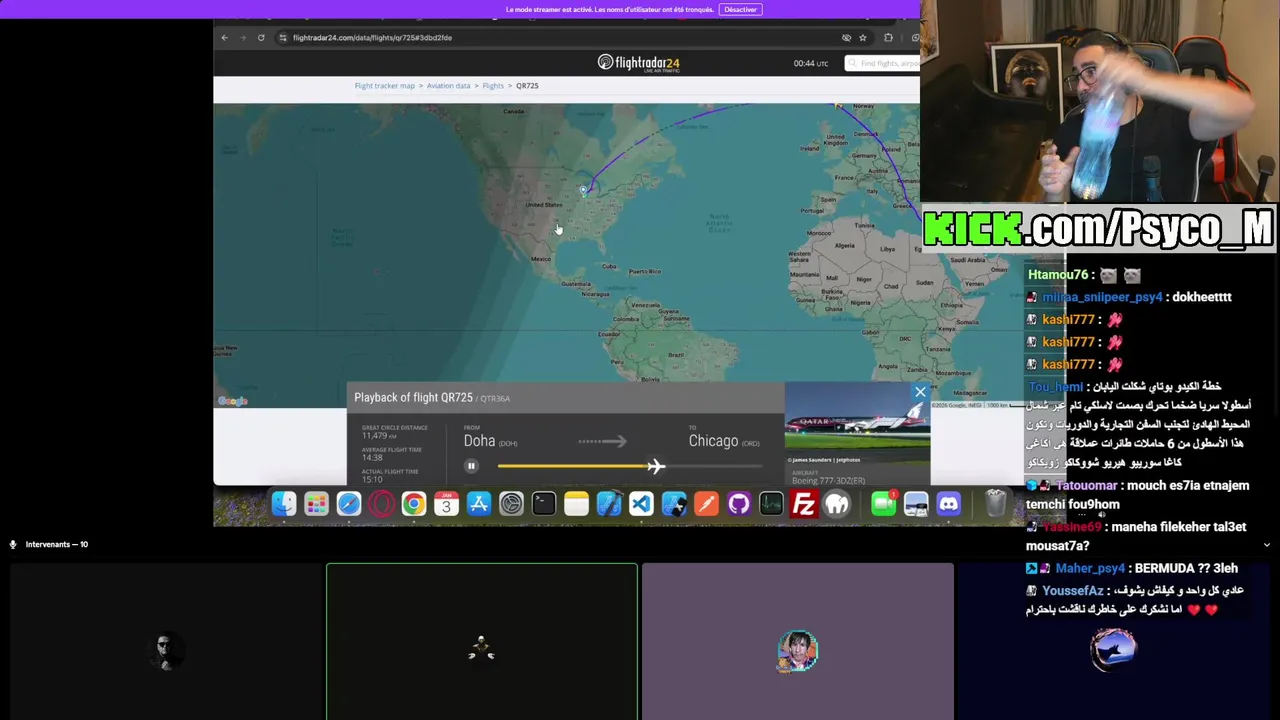The image size is (1280, 720).
Task: Launch Opera browser from the dock
Action: (x=381, y=504)
